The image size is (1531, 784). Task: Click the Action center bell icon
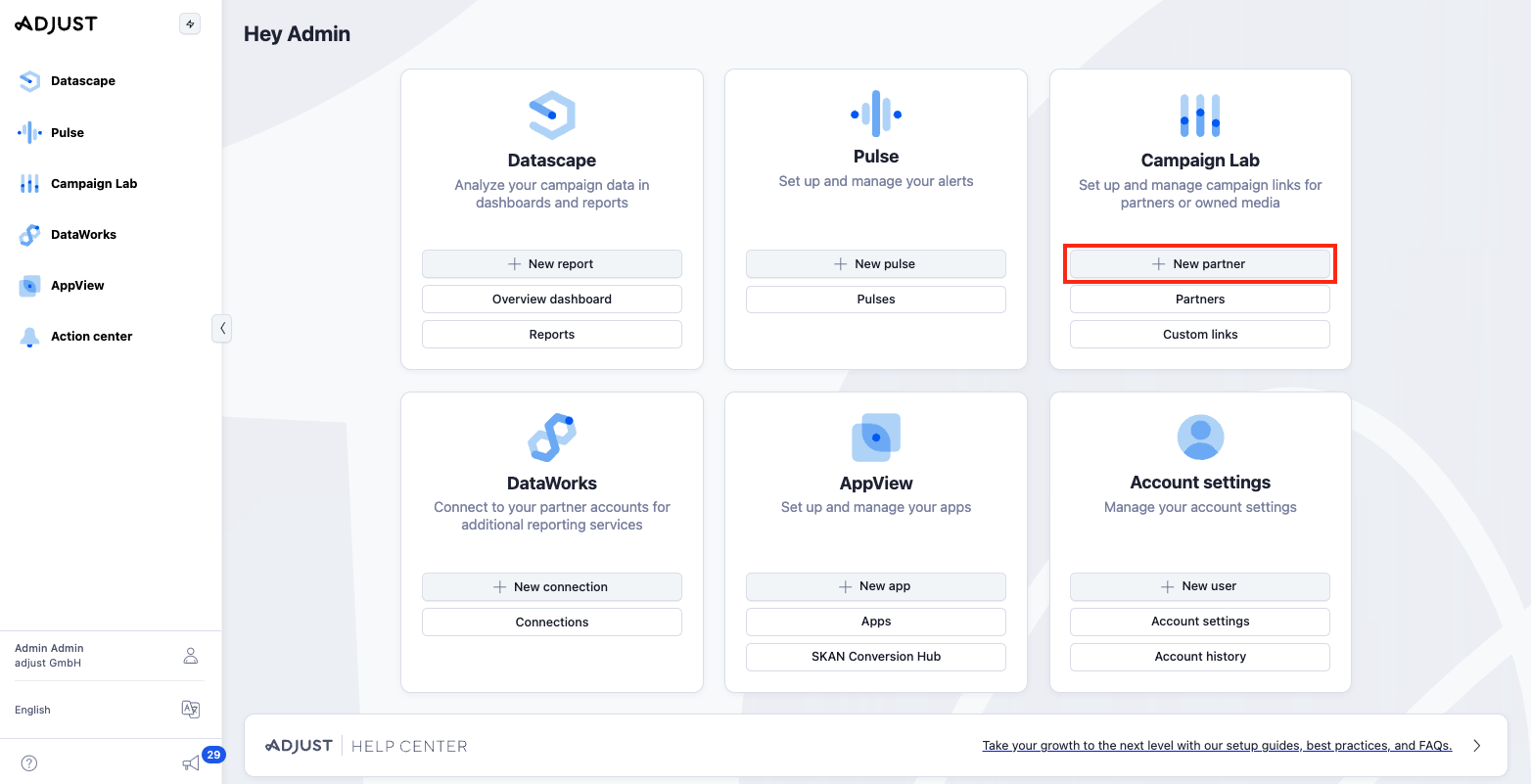tap(29, 337)
